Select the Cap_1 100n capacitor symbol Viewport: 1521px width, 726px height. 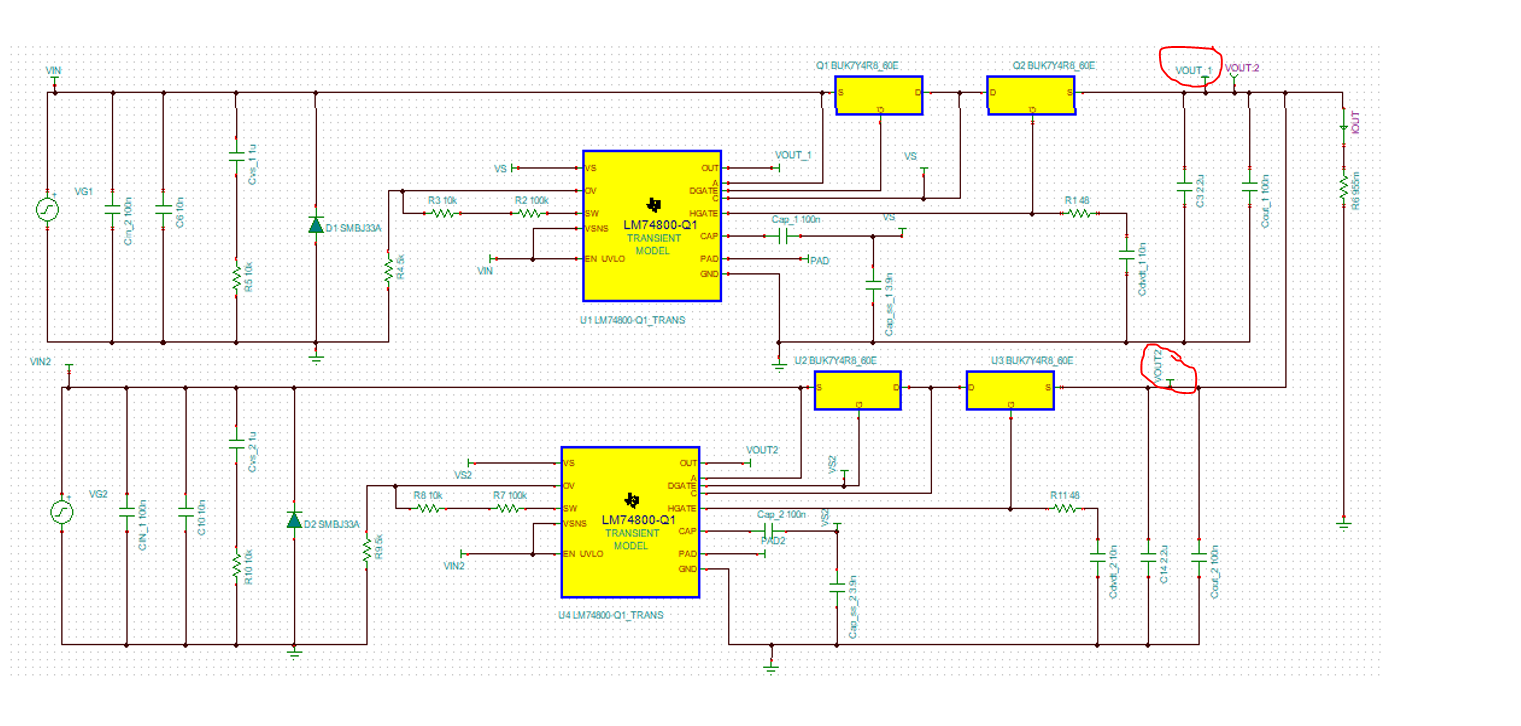[x=785, y=236]
